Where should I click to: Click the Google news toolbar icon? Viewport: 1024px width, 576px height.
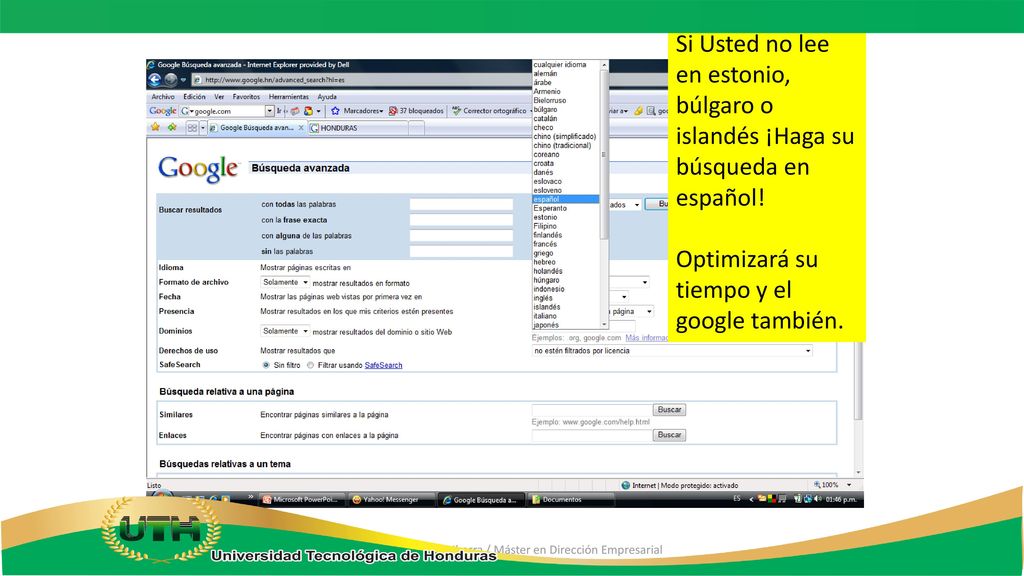[x=295, y=111]
